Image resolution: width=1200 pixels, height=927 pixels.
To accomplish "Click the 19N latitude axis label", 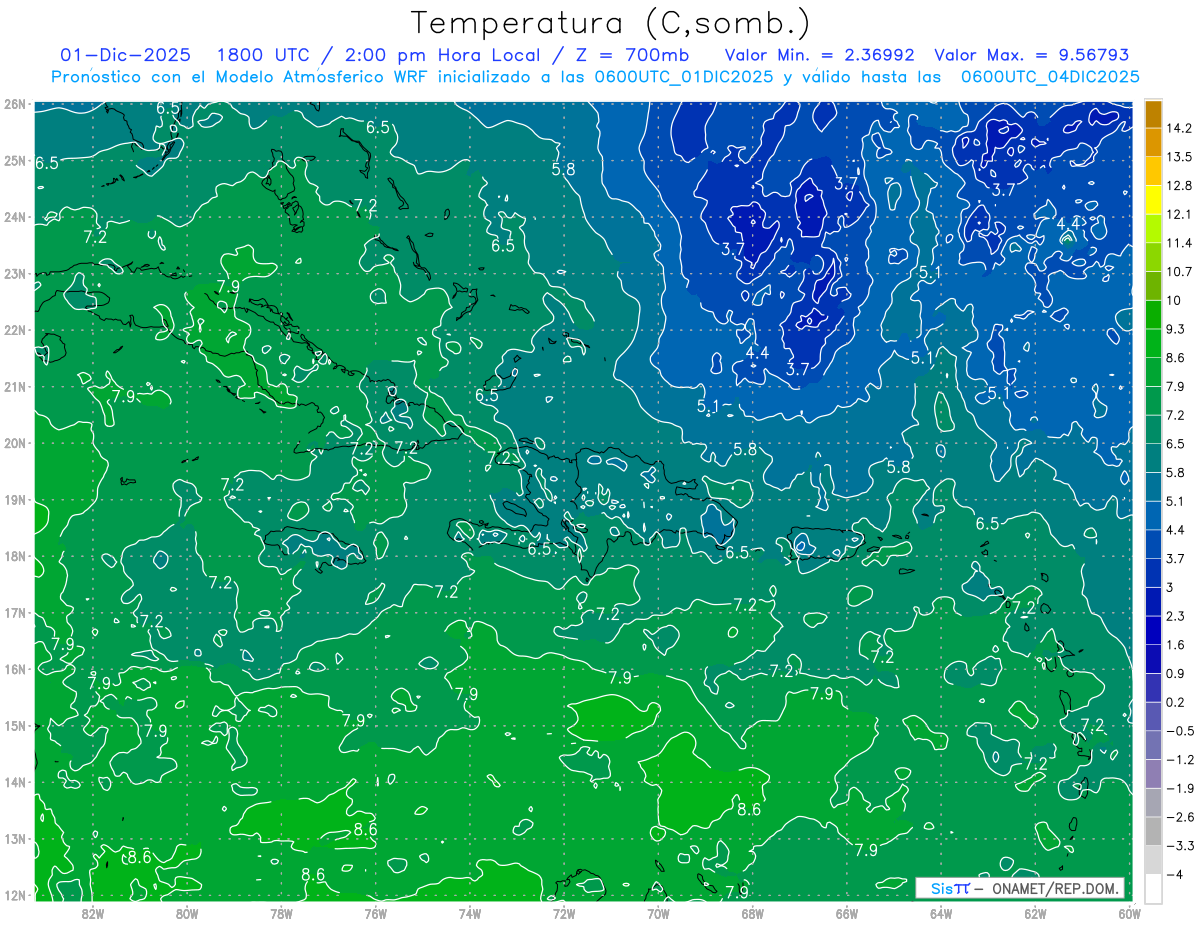I will (14, 499).
